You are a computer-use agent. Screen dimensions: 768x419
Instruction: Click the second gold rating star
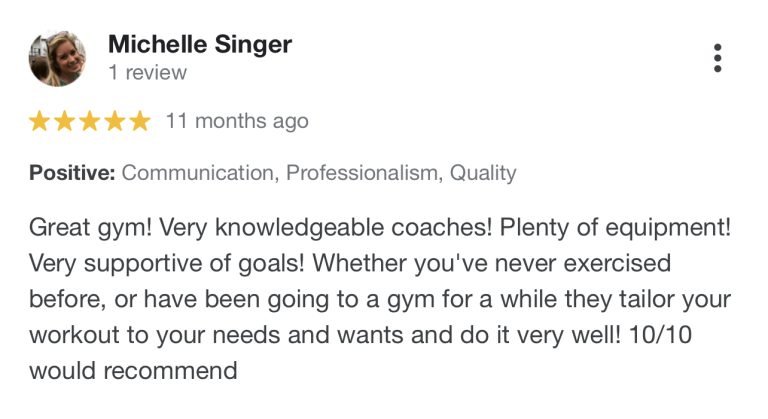(65, 121)
